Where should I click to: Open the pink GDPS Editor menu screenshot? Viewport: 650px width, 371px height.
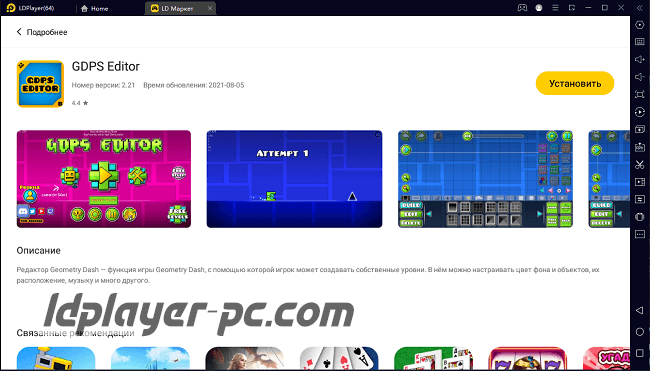click(104, 179)
